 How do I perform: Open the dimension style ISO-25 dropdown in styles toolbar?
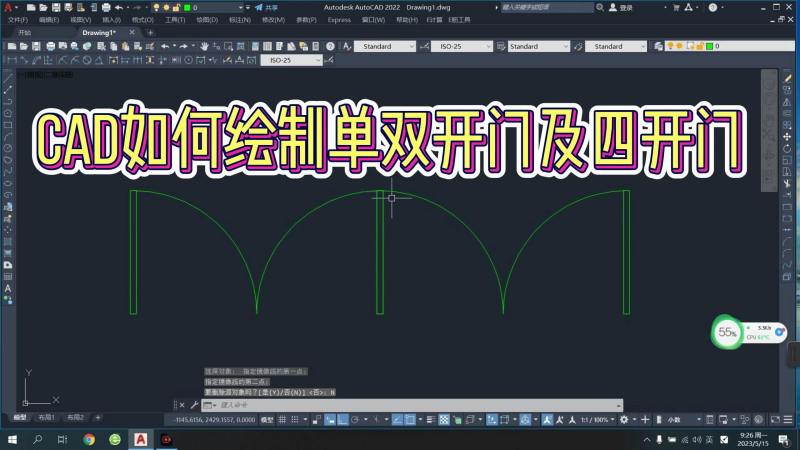point(462,46)
